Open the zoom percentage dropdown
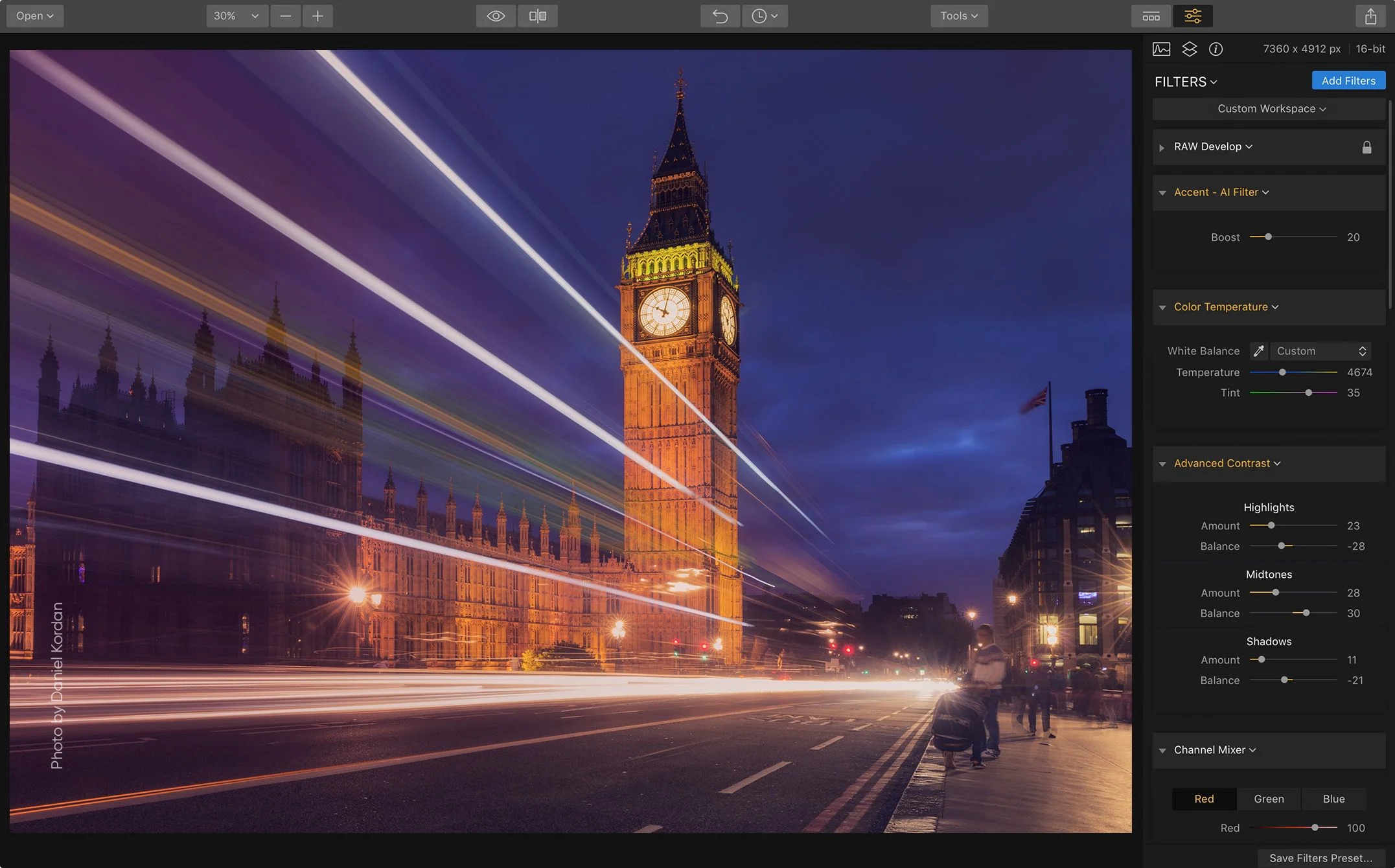The width and height of the screenshot is (1395, 868). pos(236,16)
